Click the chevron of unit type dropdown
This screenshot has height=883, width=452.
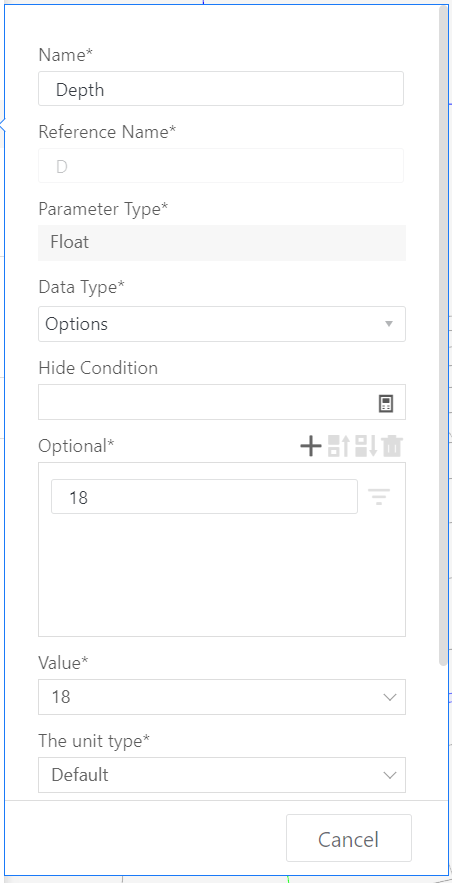click(390, 775)
